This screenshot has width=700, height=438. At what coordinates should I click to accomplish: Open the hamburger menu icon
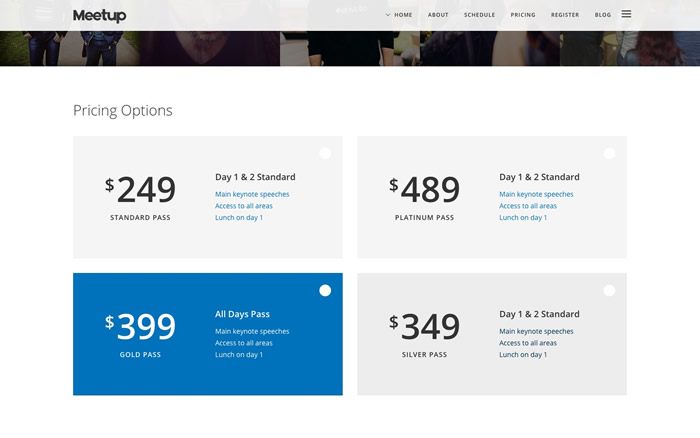[626, 14]
